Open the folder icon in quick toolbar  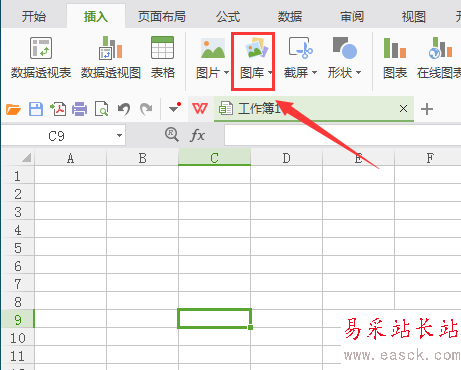coord(13,109)
